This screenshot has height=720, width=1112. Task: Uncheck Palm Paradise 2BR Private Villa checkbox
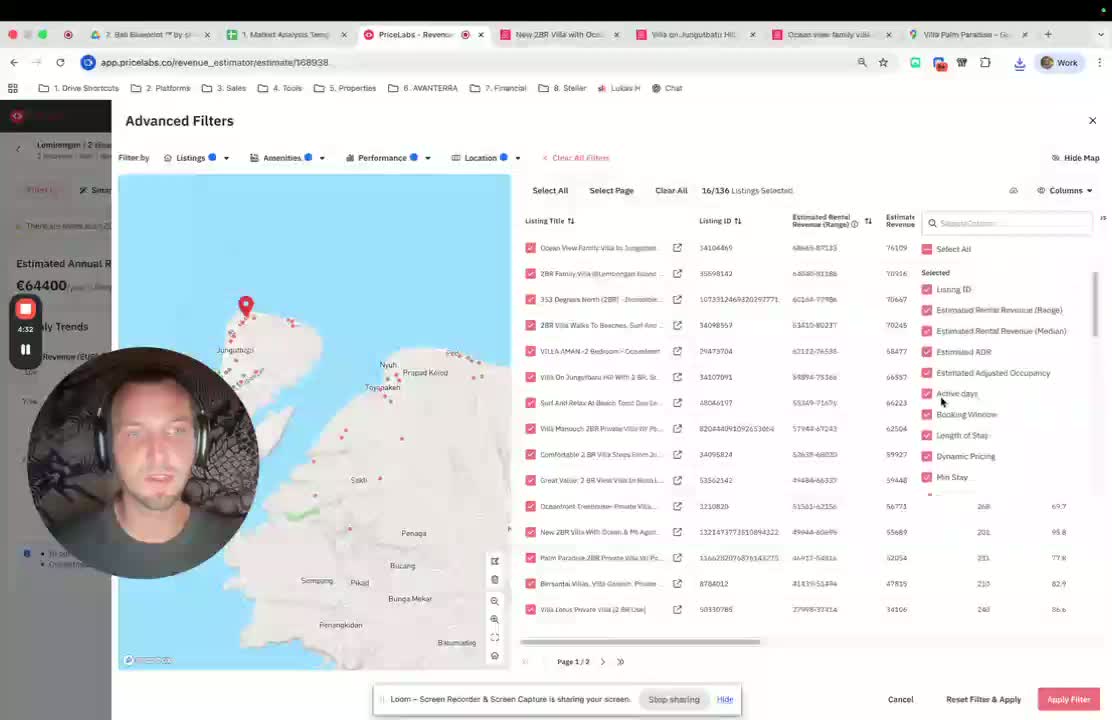click(x=530, y=558)
